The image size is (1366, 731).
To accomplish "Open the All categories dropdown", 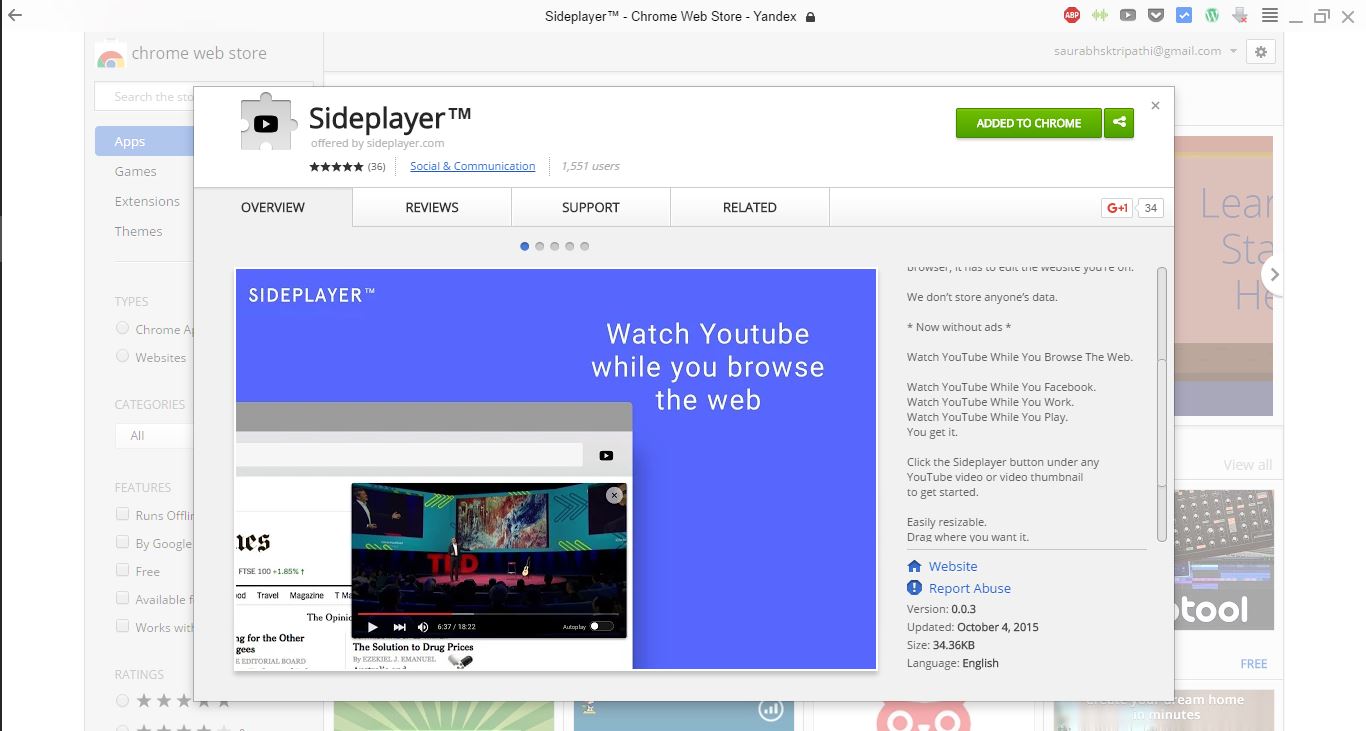I will click(154, 435).
